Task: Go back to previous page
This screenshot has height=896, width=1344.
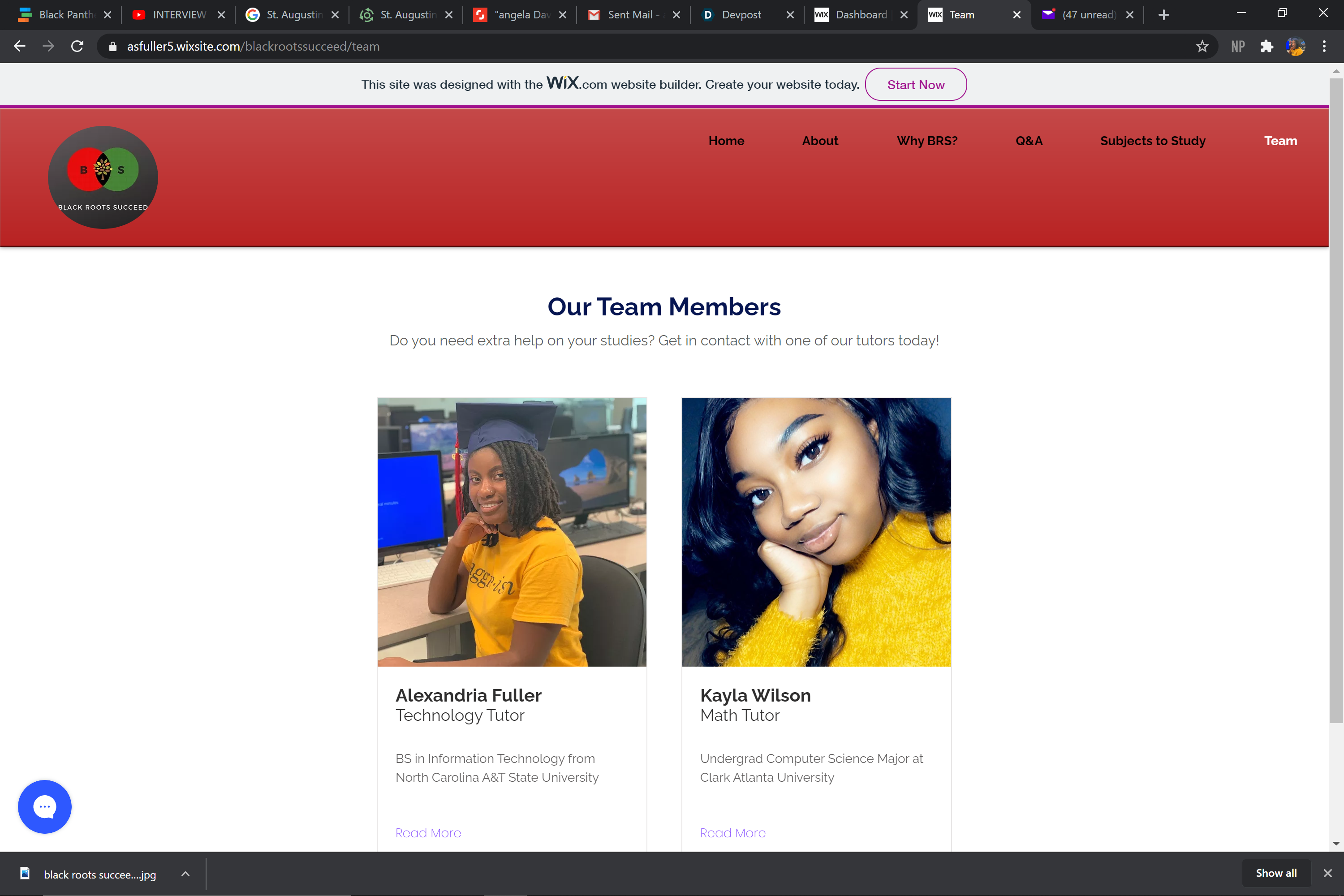Action: click(19, 46)
